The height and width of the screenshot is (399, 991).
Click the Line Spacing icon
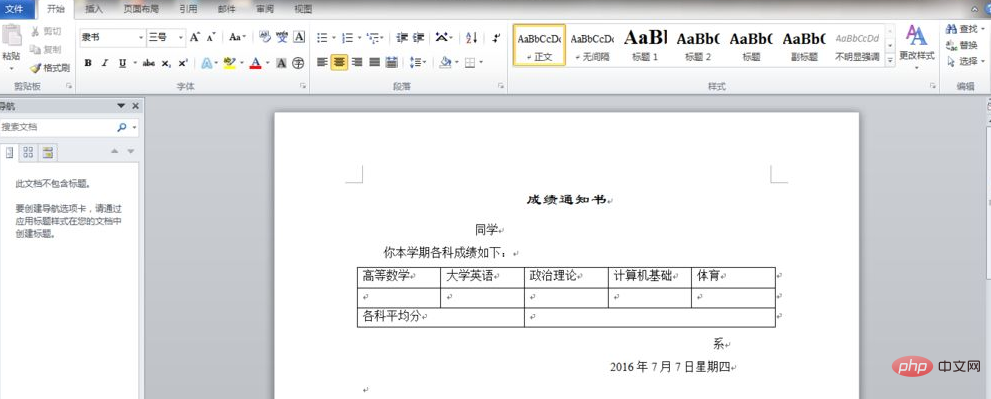415,62
